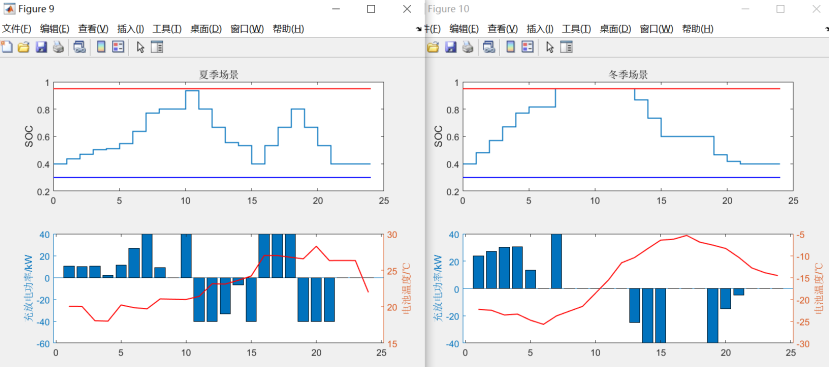Open 文件(F) menu in Figure 9
Screen dimensions: 830x367
(16, 29)
